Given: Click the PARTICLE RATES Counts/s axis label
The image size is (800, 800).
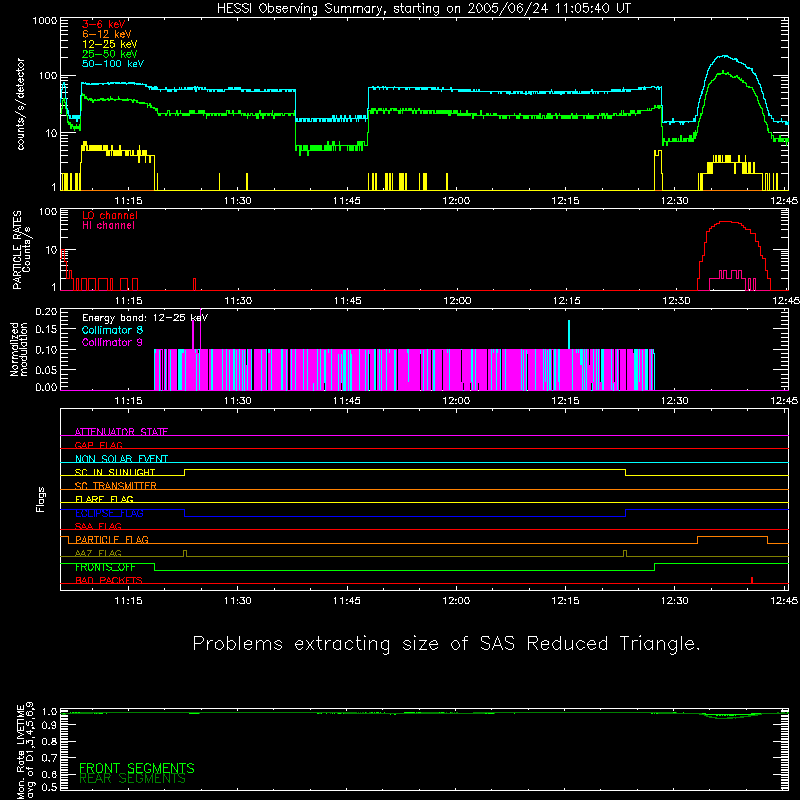Looking at the screenshot, I should [x=21, y=250].
